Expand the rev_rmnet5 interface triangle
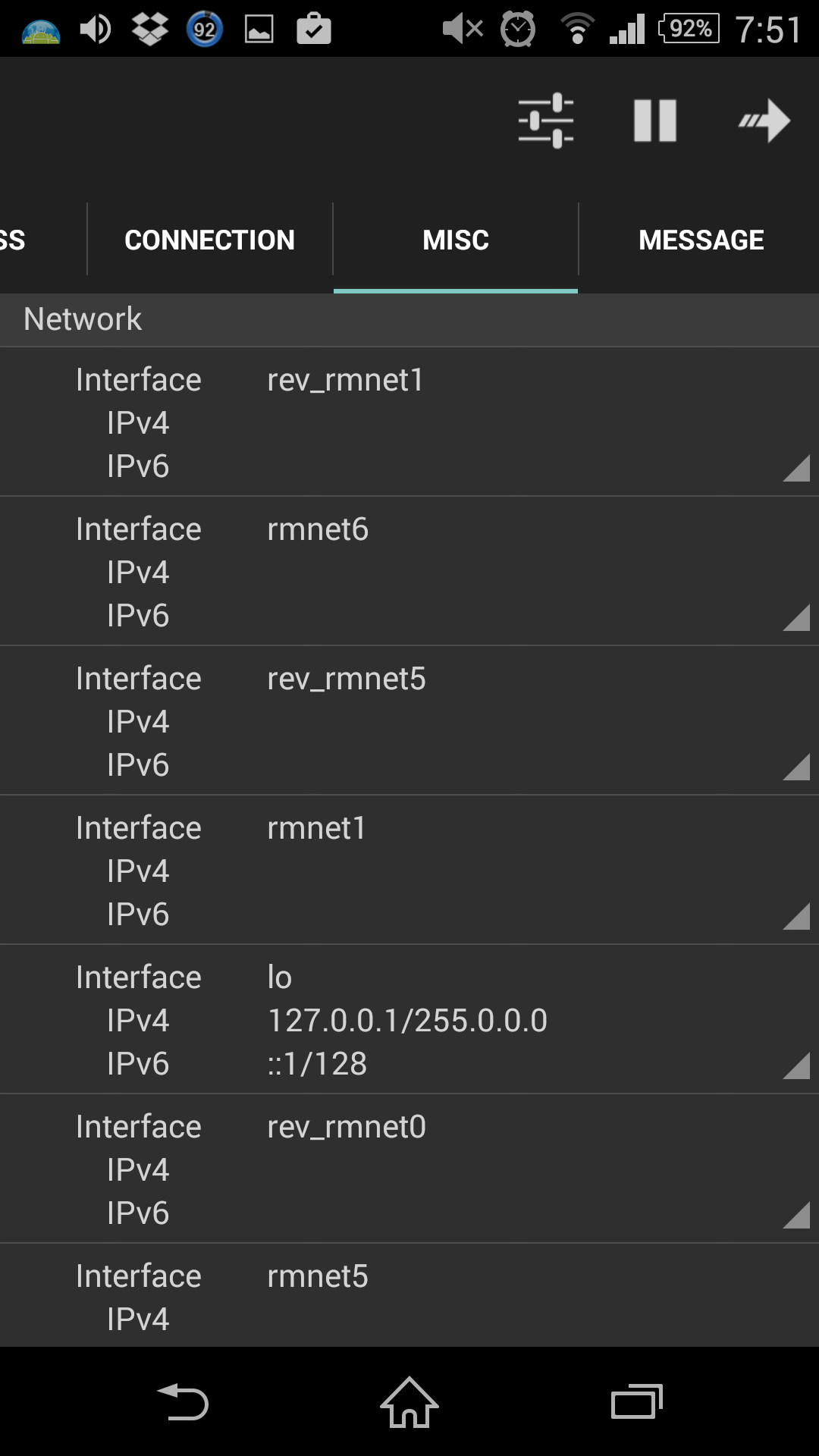The height and width of the screenshot is (1456, 819). tap(796, 767)
